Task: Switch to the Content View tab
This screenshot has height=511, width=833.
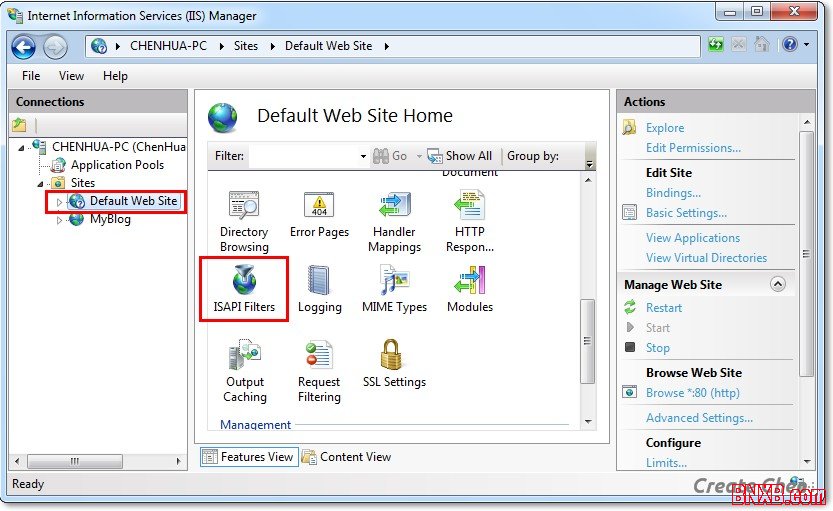Action: pos(346,457)
